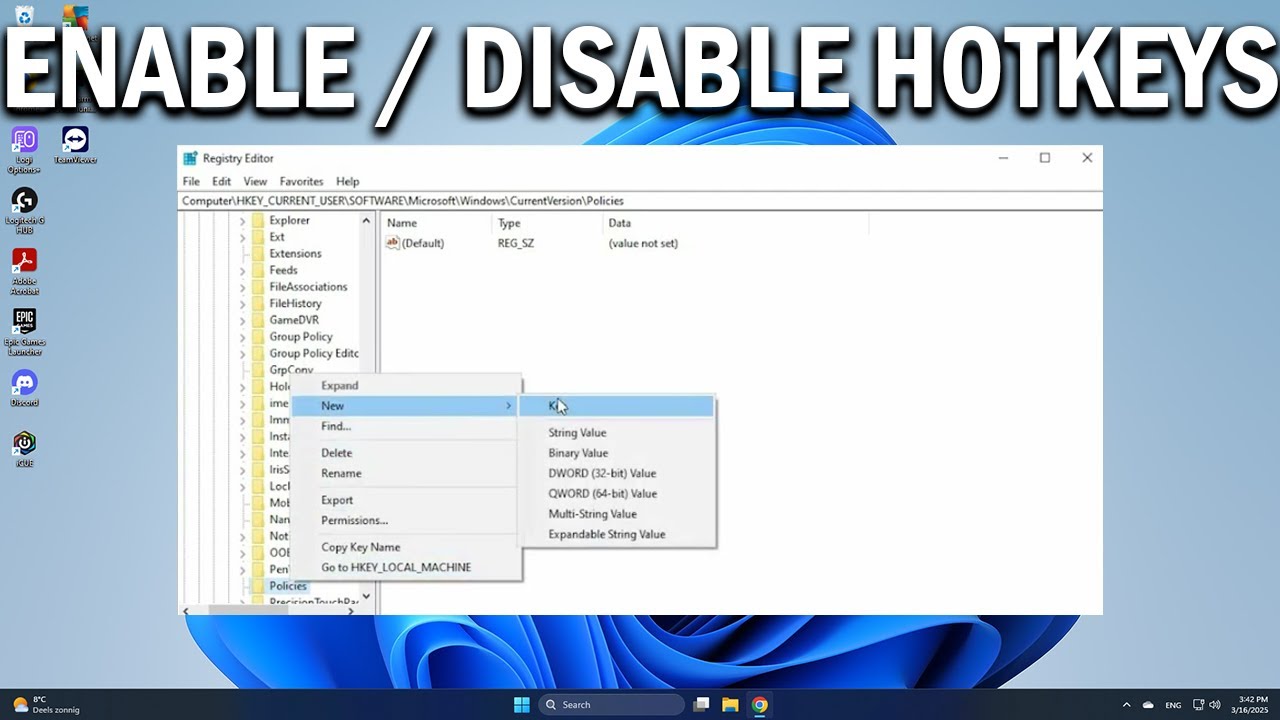Expand the FileHistory tree node
Screen dimensions: 1280x720
(242, 303)
